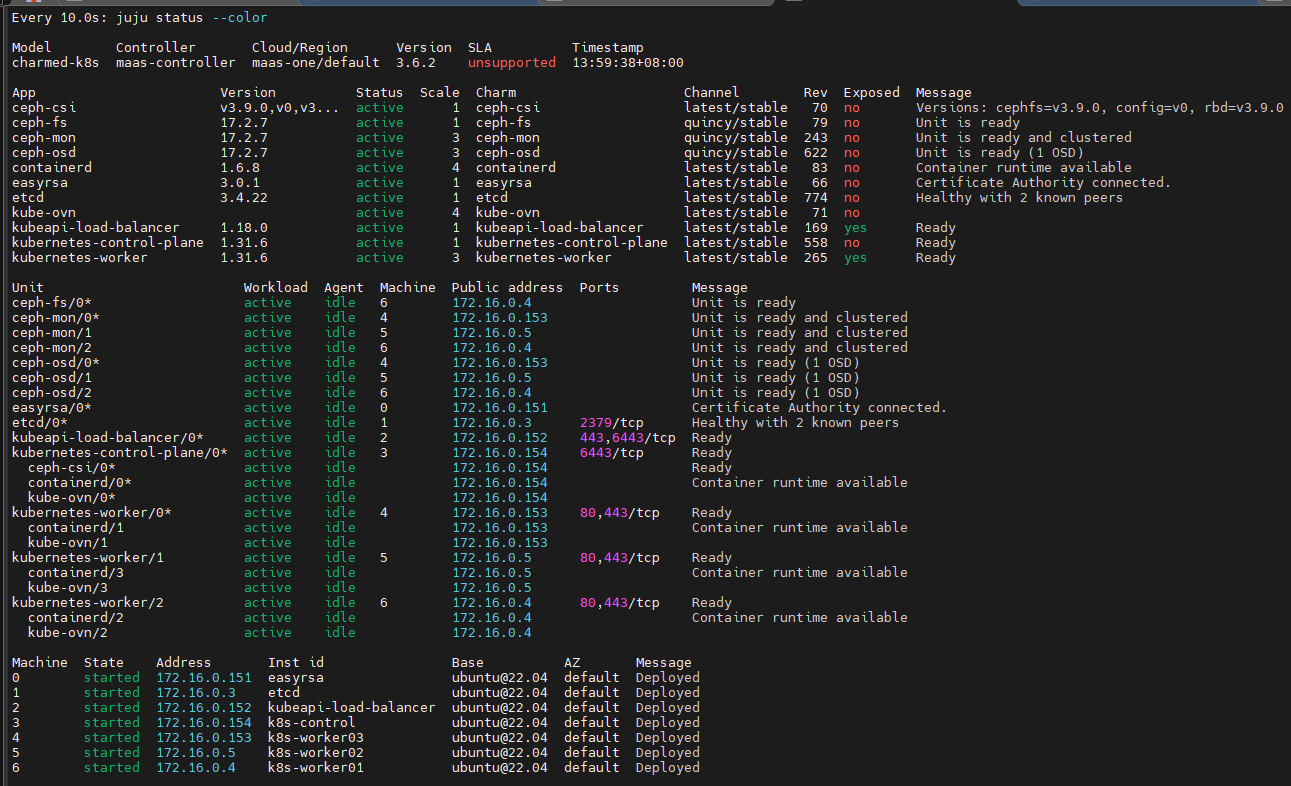The image size is (1291, 786).
Task: Select unit 'etcd/0*'
Action: [x=39, y=423]
